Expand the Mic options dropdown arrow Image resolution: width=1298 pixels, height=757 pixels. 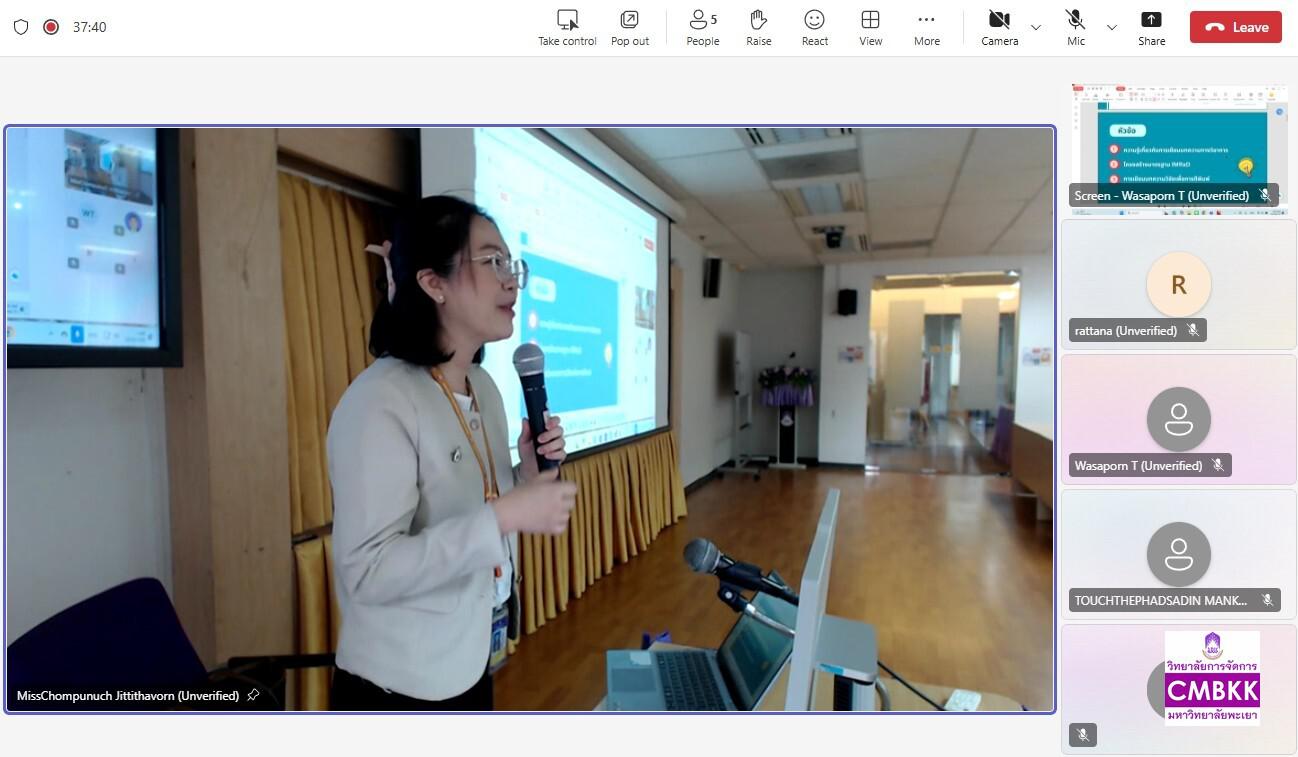click(1111, 27)
